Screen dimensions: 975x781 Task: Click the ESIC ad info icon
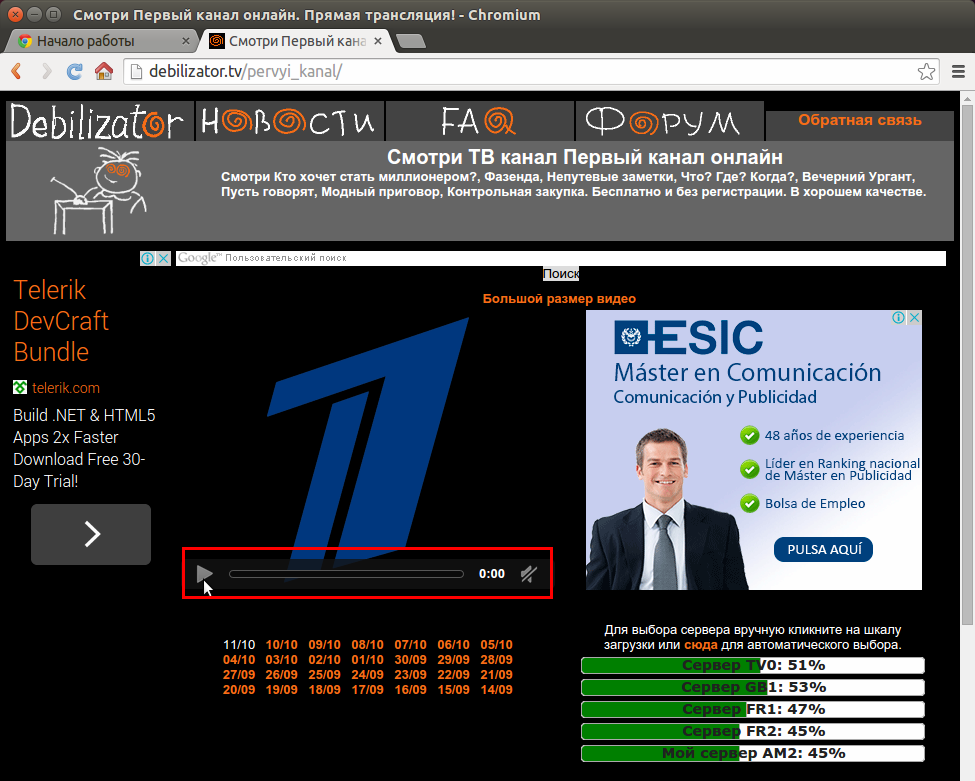tap(899, 318)
